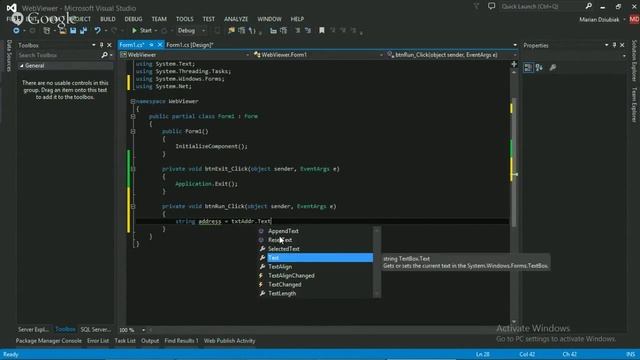Collapse the General toolbox group

click(22, 66)
